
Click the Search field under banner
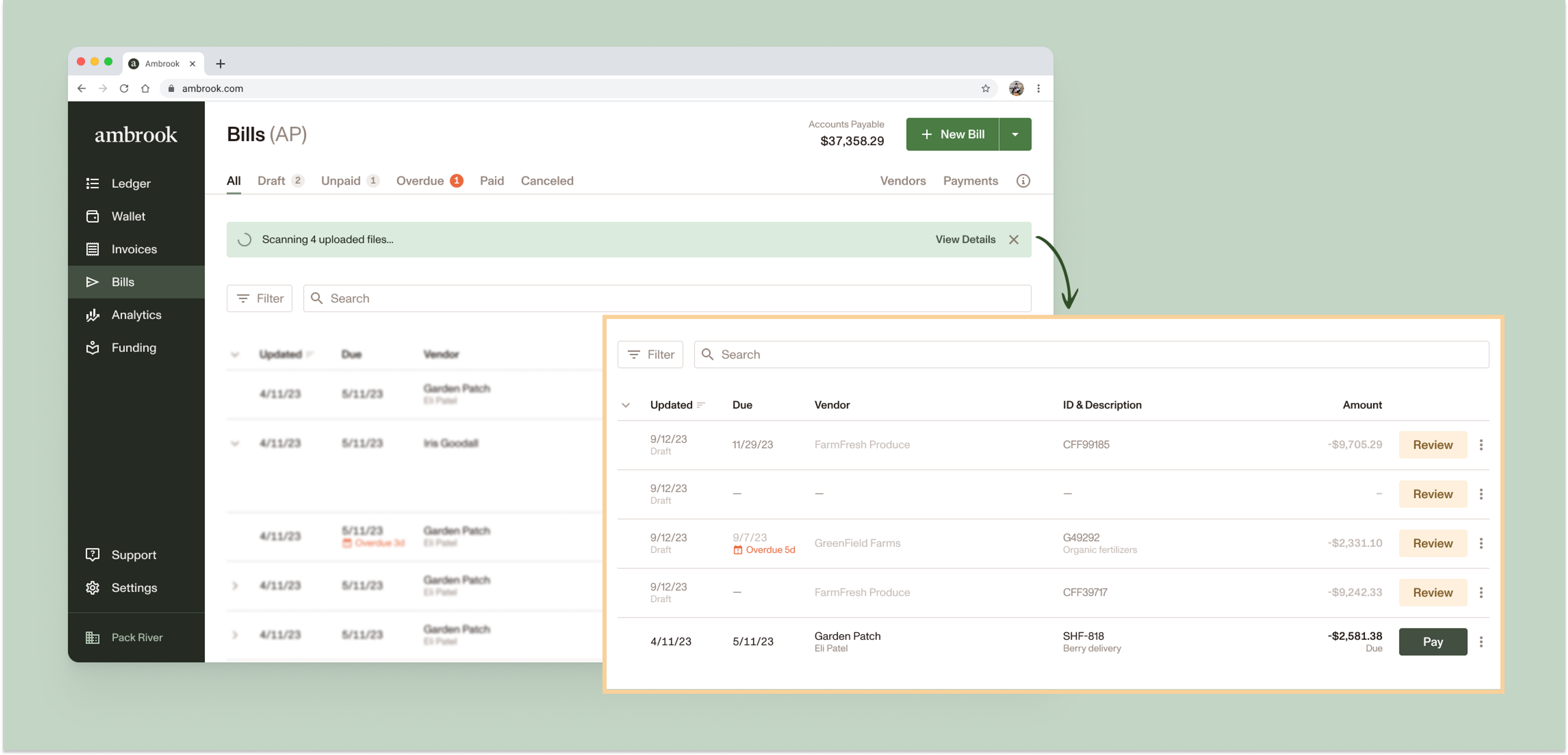tap(666, 298)
